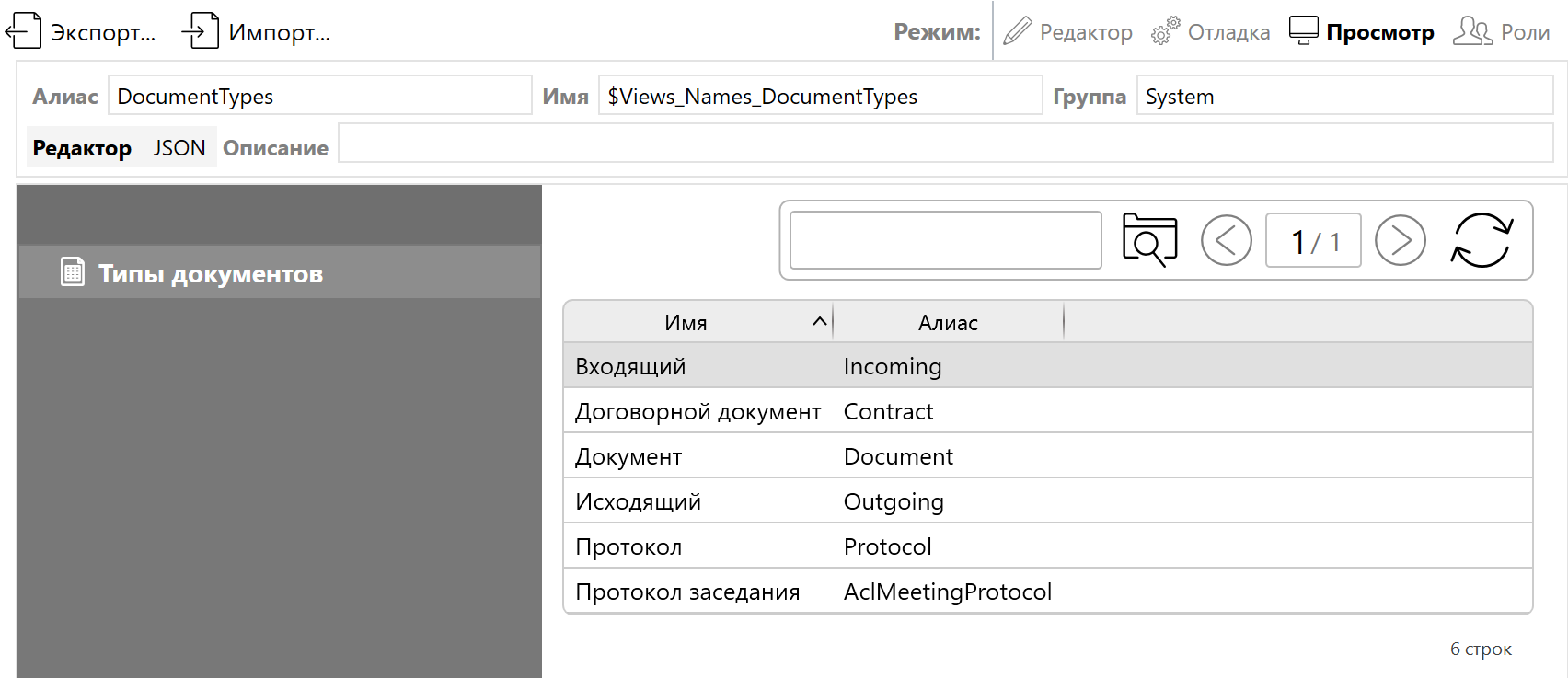The width and height of the screenshot is (1568, 678).
Task: Select Просмотр mode monitor icon
Action: click(x=1303, y=31)
